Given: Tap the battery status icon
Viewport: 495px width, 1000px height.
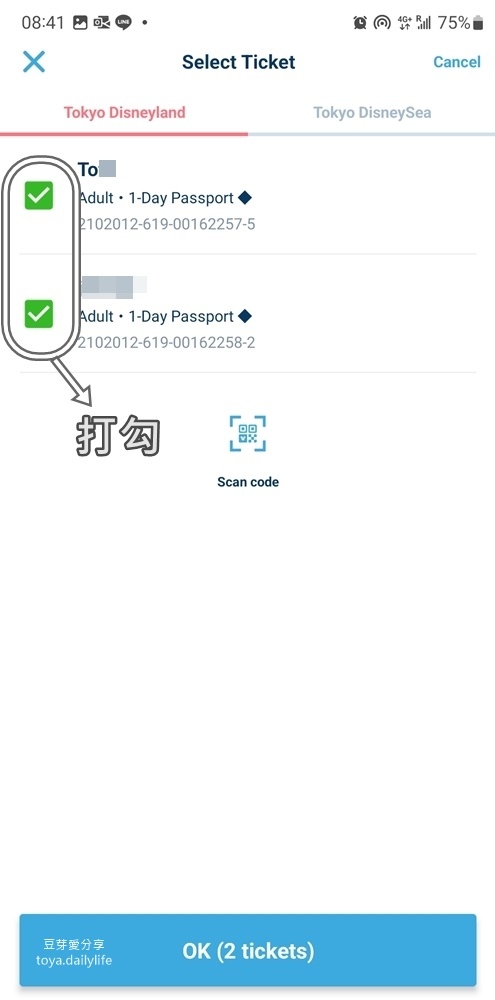Looking at the screenshot, I should pos(478,24).
